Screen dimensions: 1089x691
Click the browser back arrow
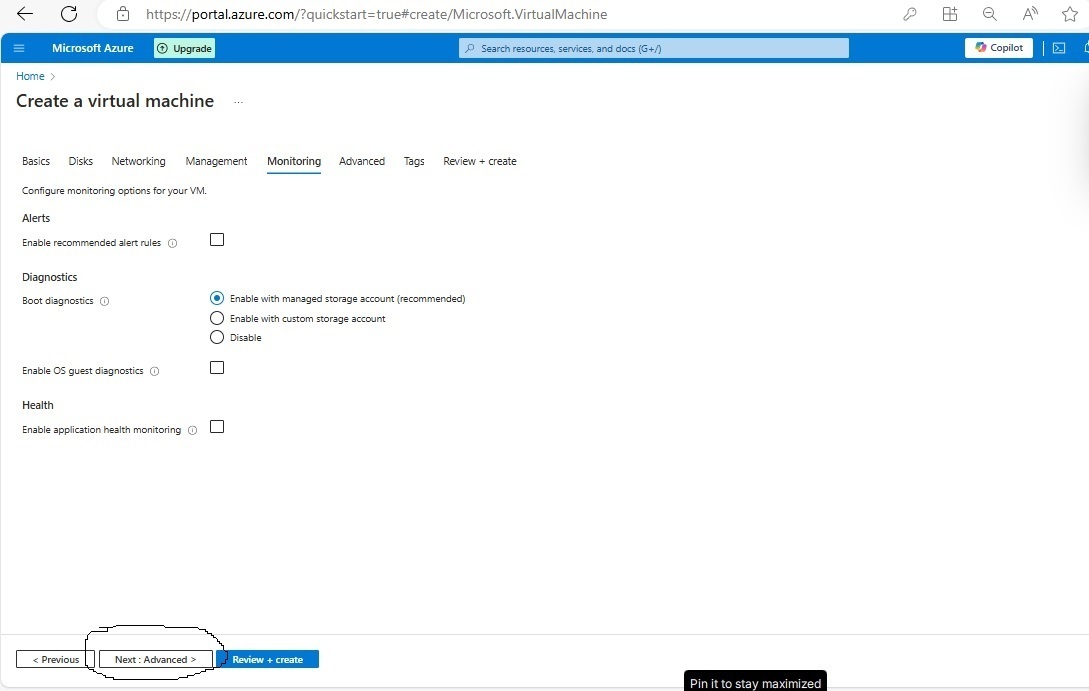(x=25, y=13)
